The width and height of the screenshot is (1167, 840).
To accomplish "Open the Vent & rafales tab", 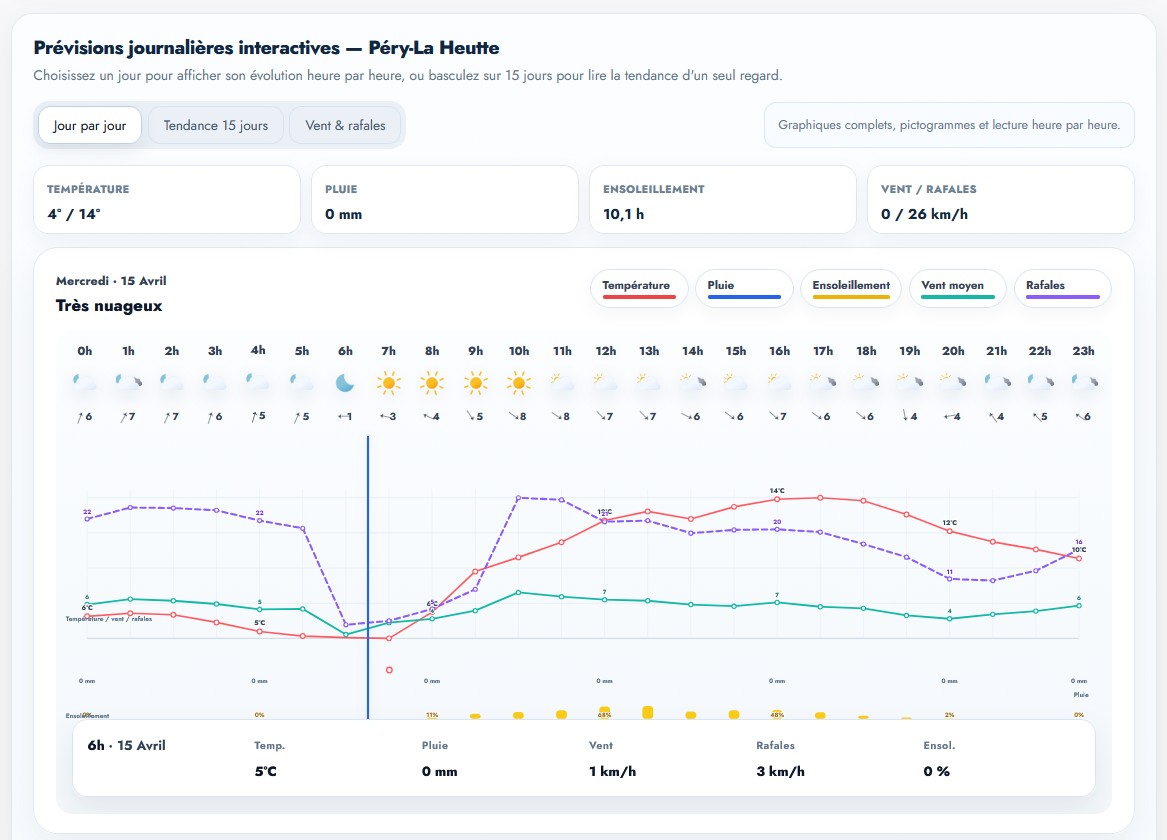I will (345, 126).
